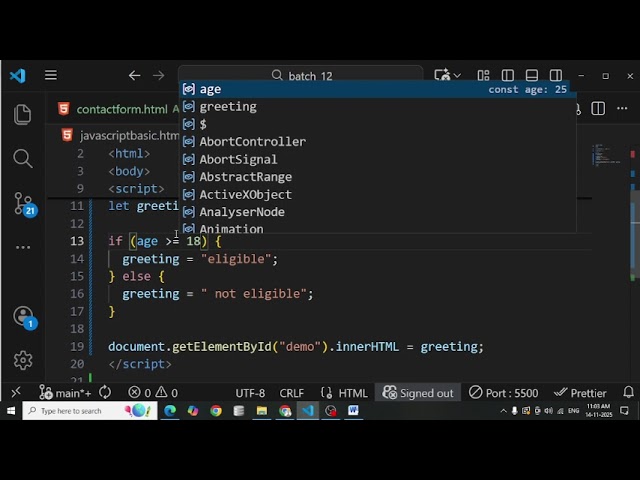Screen dimensions: 640x480
Task: Click Prettier status bar item
Action: pos(580,393)
